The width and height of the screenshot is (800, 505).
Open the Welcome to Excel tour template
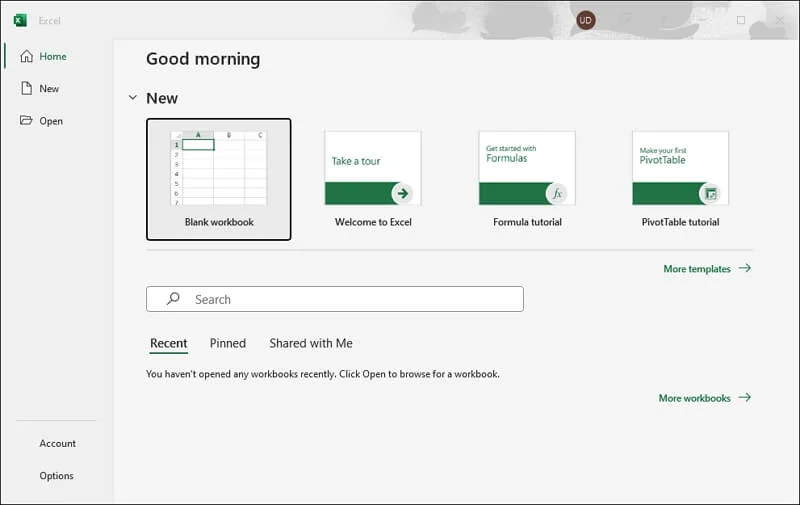373,179
